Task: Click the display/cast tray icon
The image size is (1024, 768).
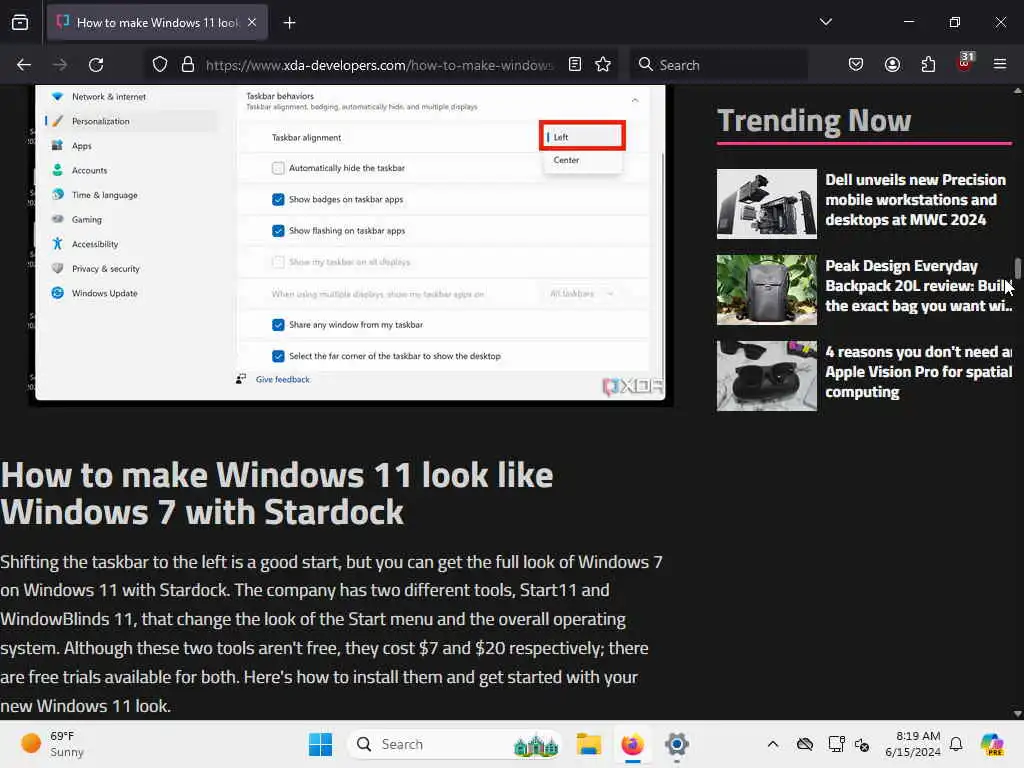Action: tap(836, 744)
